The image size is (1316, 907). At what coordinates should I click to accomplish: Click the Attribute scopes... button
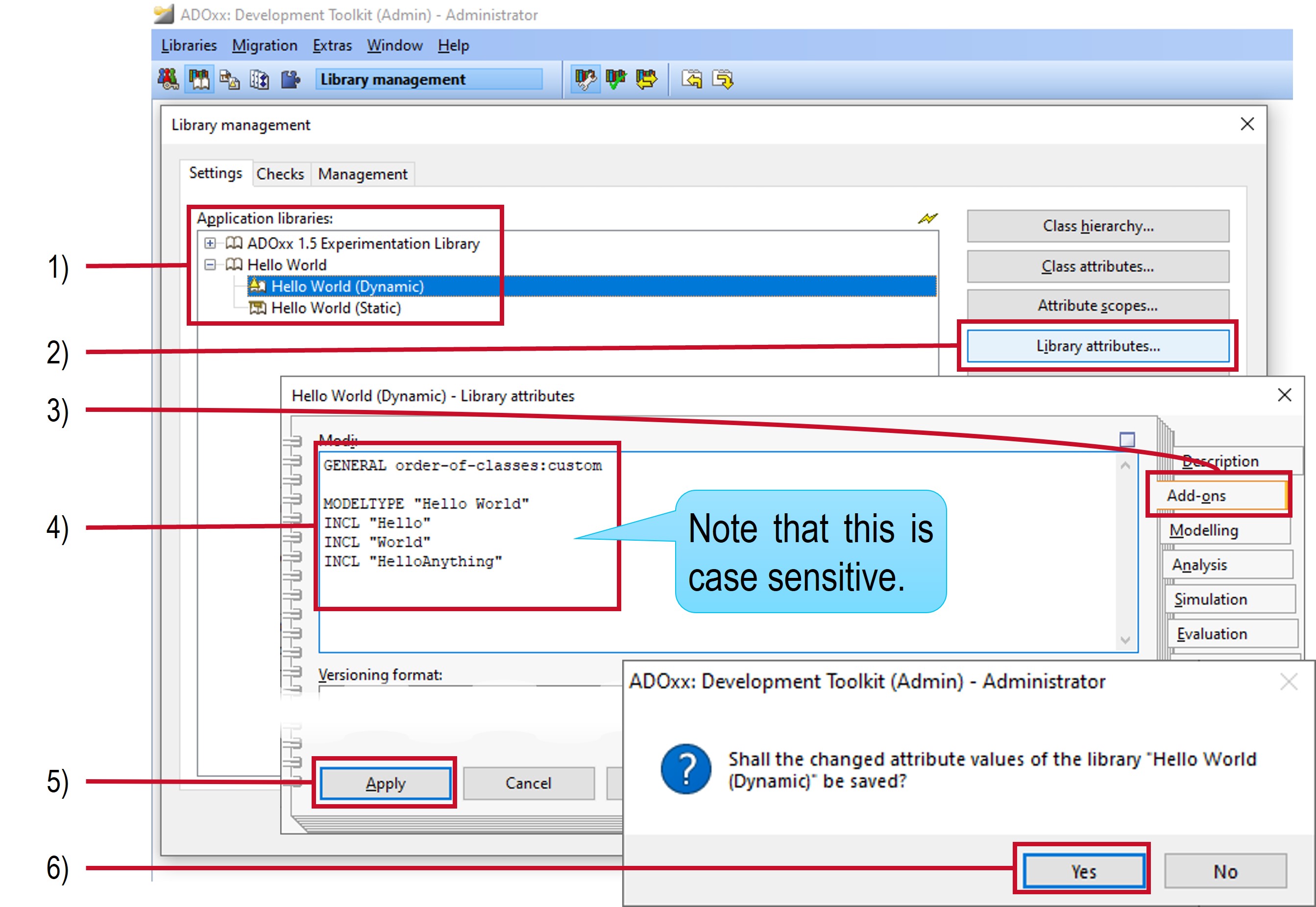(1097, 305)
